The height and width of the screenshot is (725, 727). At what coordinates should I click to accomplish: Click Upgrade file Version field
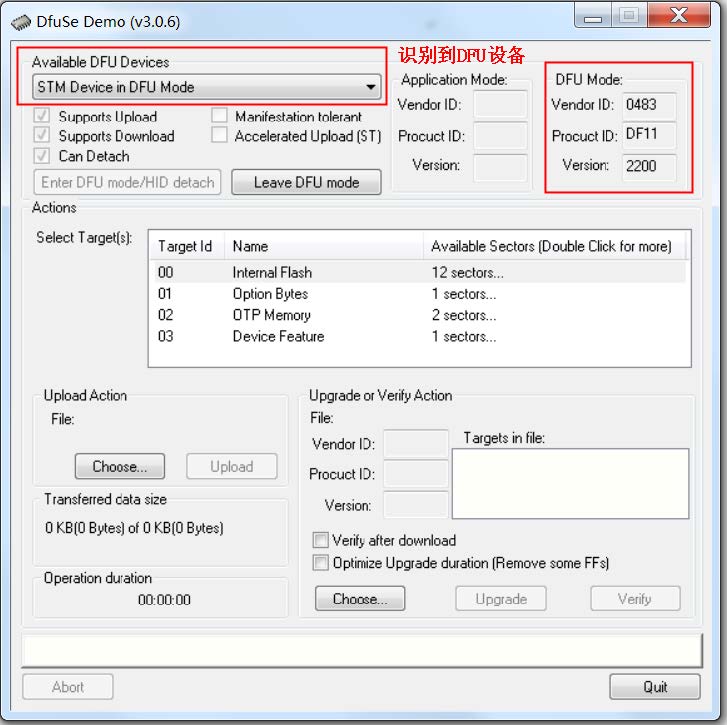click(x=416, y=504)
